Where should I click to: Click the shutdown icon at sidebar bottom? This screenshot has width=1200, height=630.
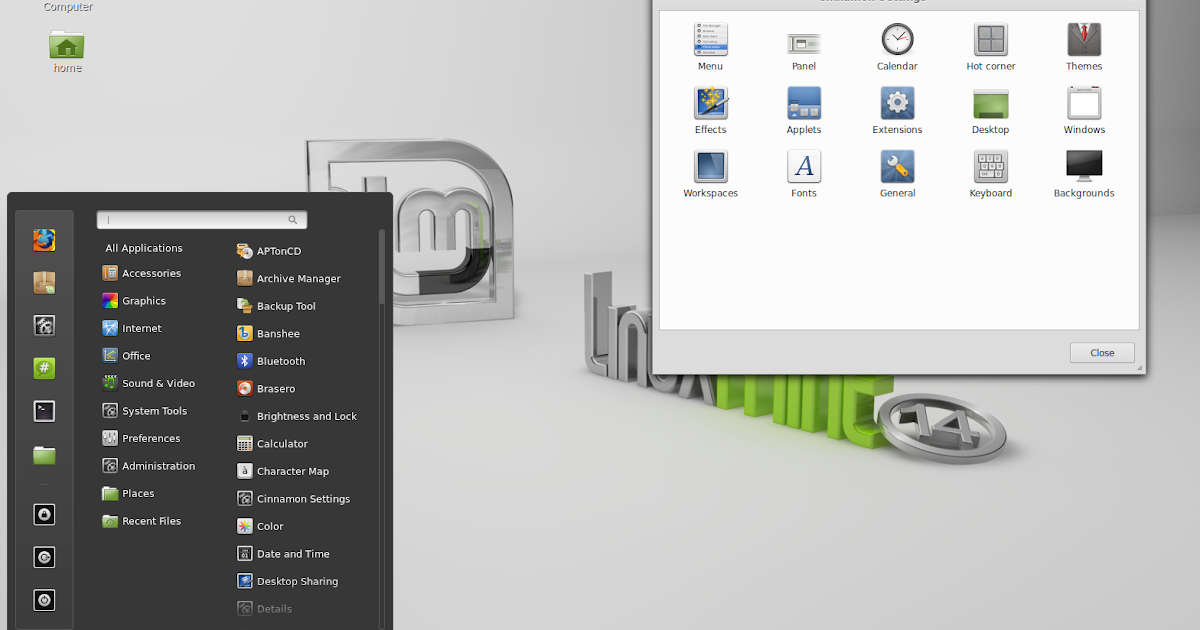tap(44, 600)
